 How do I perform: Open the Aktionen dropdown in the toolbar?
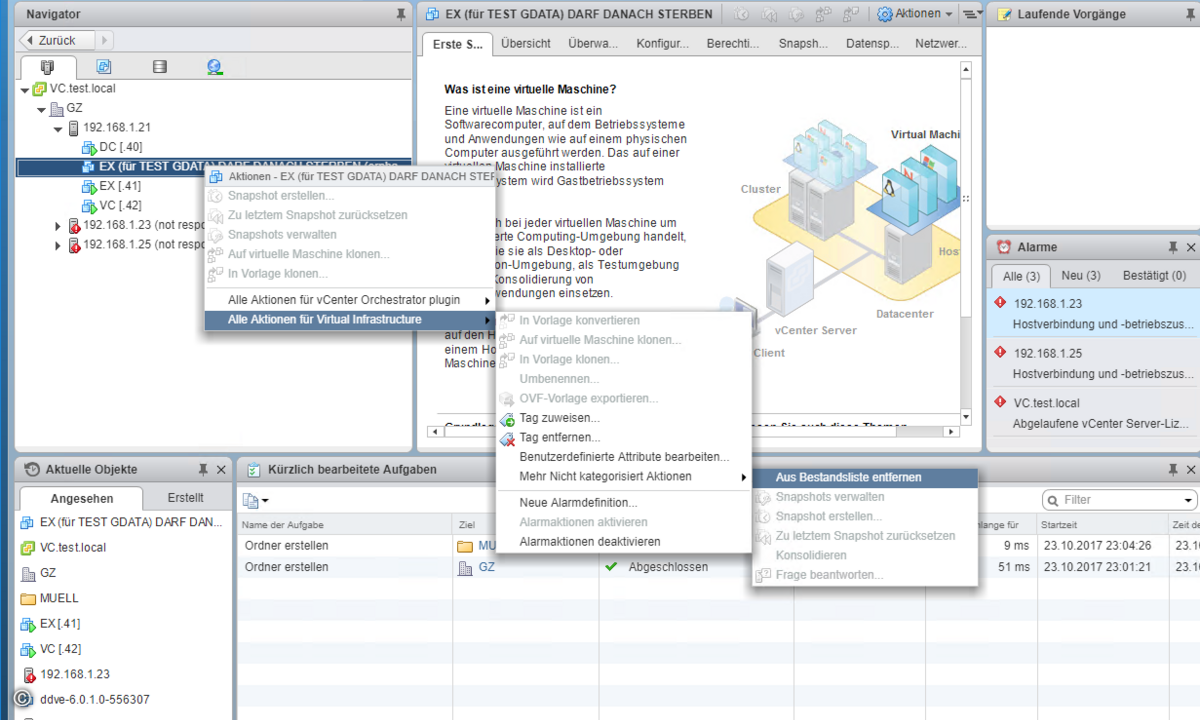[x=914, y=14]
